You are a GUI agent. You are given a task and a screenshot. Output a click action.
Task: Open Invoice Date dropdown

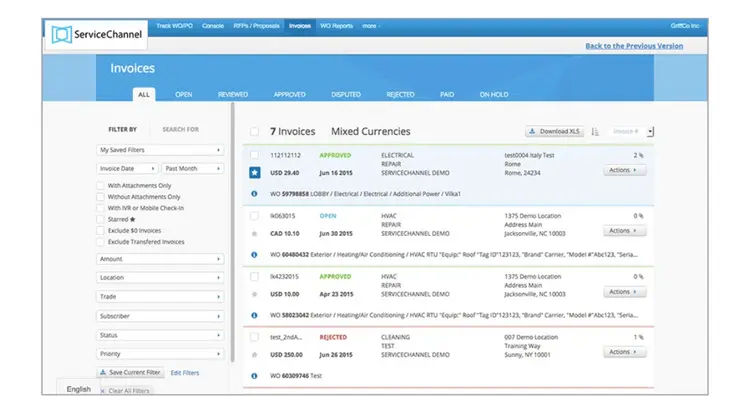click(x=127, y=168)
